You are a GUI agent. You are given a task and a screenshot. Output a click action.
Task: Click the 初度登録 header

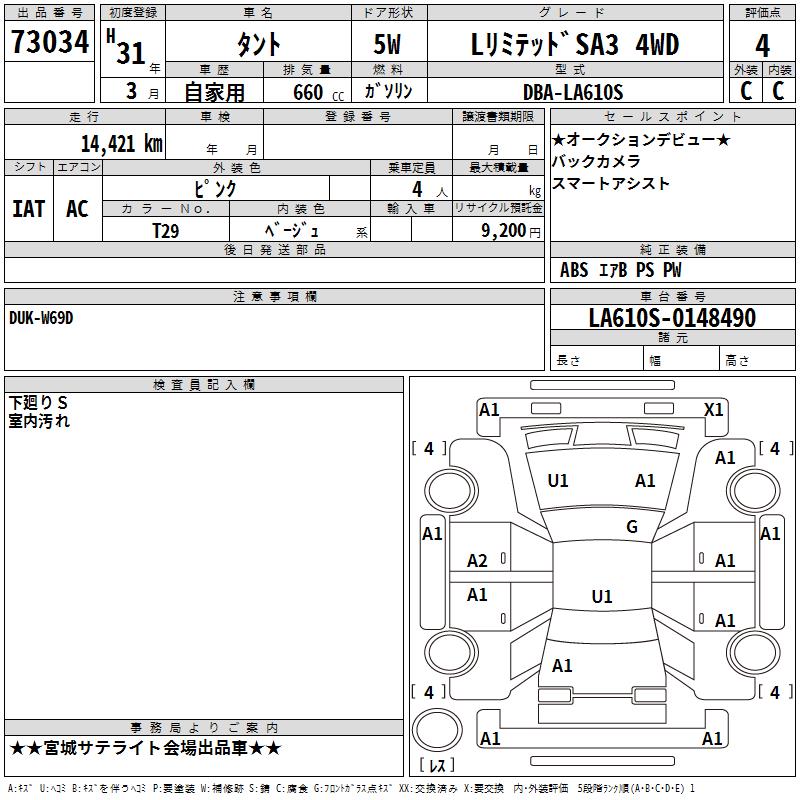[x=133, y=13]
